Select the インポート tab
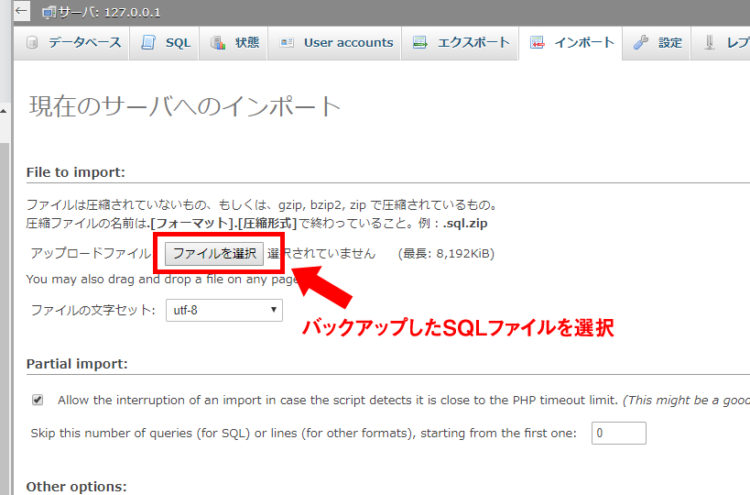 pos(584,43)
